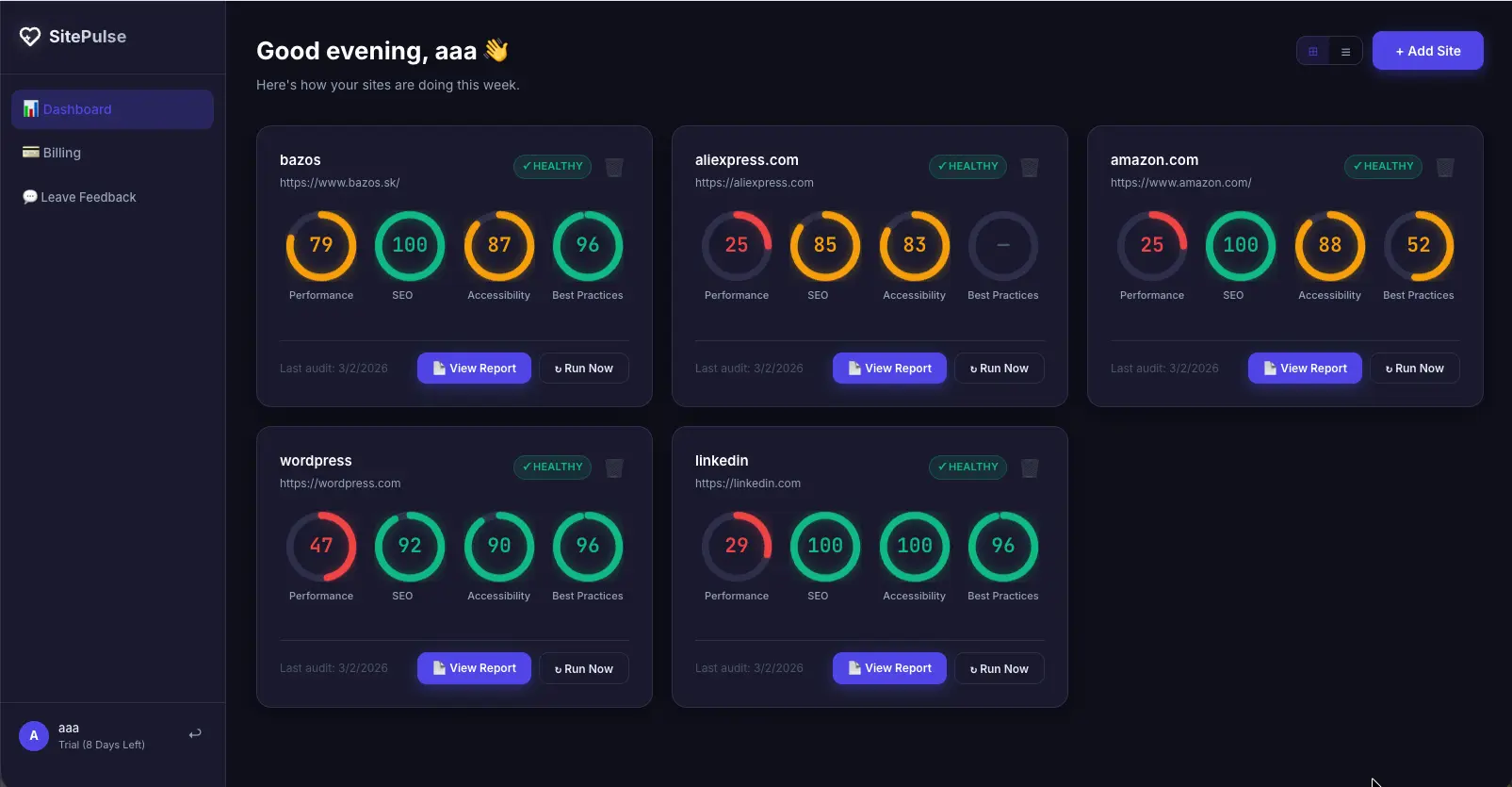
Task: Click the https://www.amazon.com/ URL
Action: 1180,183
